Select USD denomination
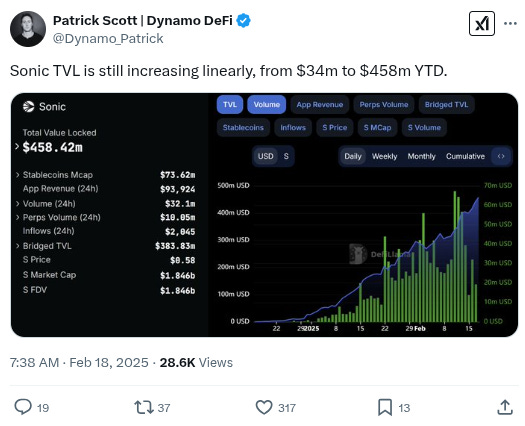The width and height of the screenshot is (525, 426). coord(266,156)
